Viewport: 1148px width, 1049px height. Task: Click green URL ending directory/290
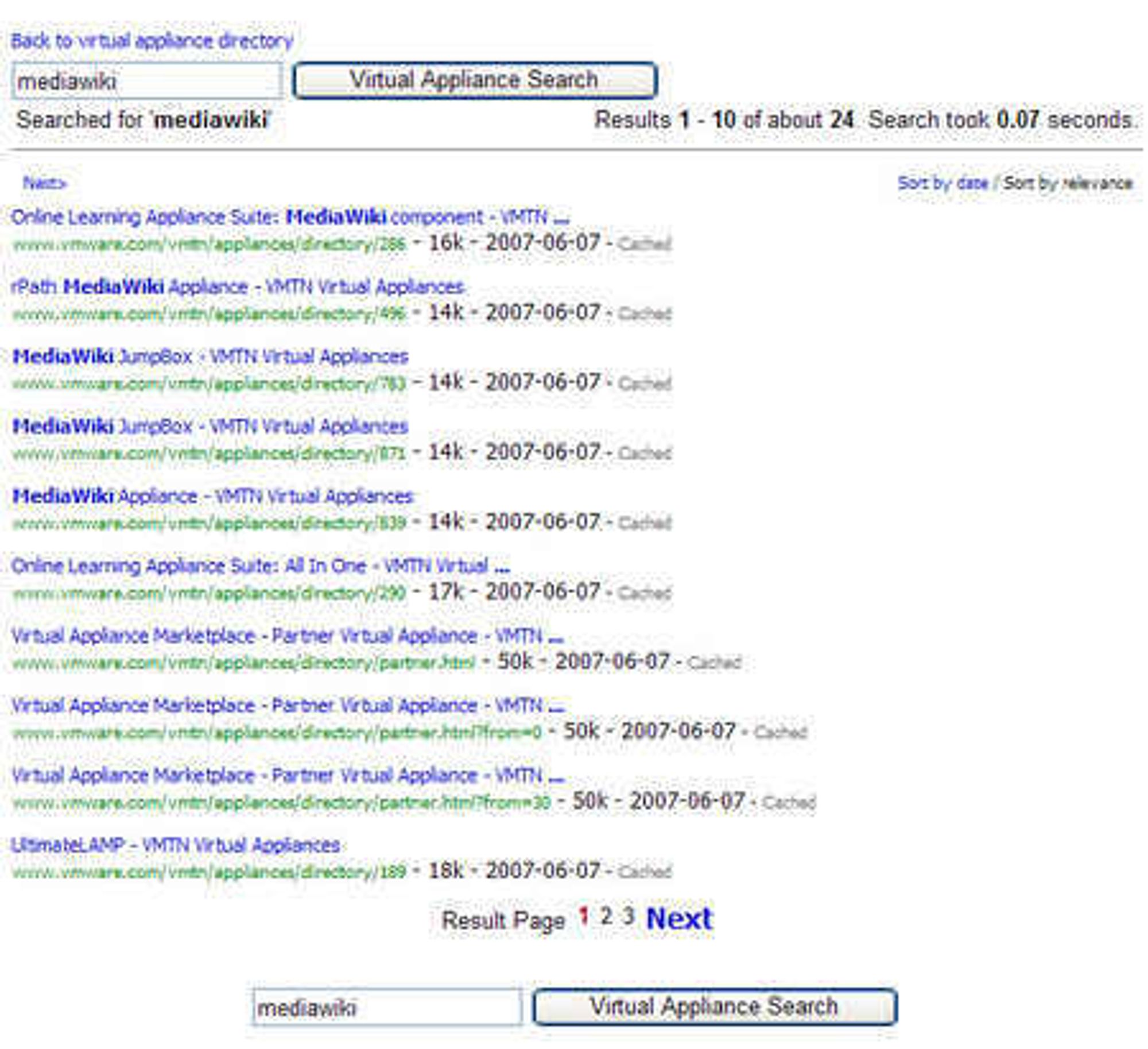coord(209,593)
